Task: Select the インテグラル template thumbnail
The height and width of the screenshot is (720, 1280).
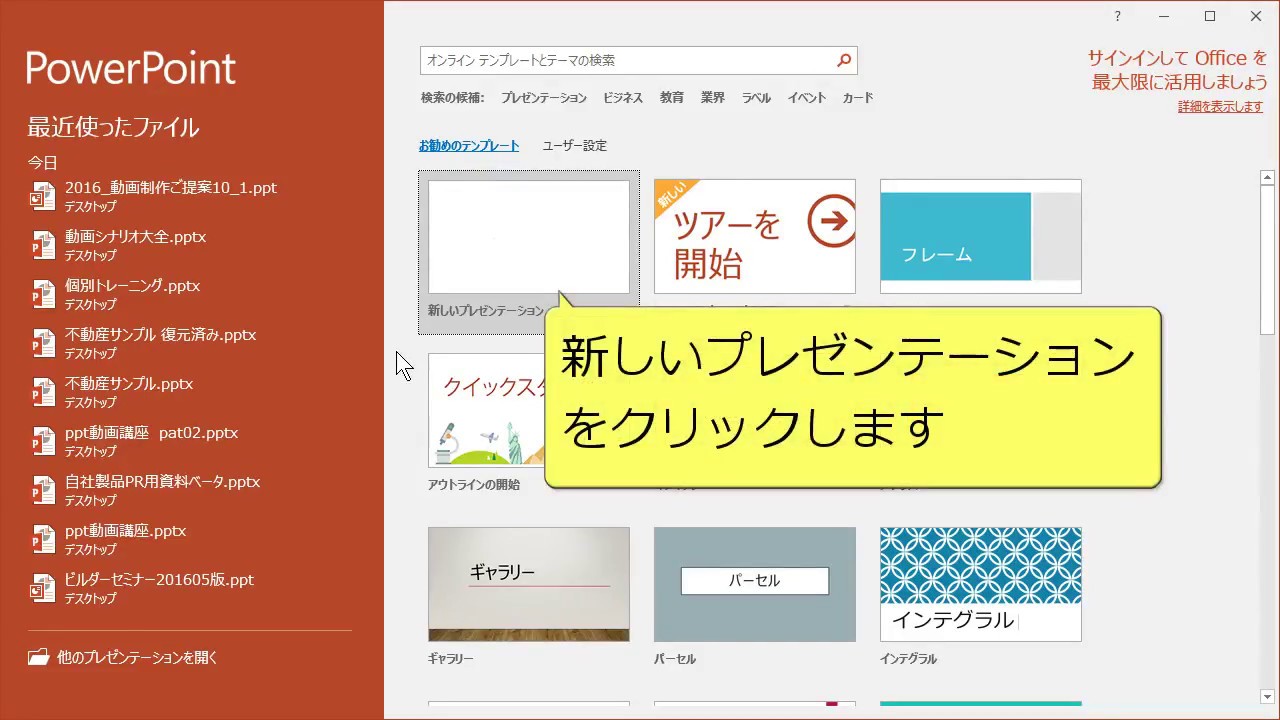Action: click(x=981, y=584)
